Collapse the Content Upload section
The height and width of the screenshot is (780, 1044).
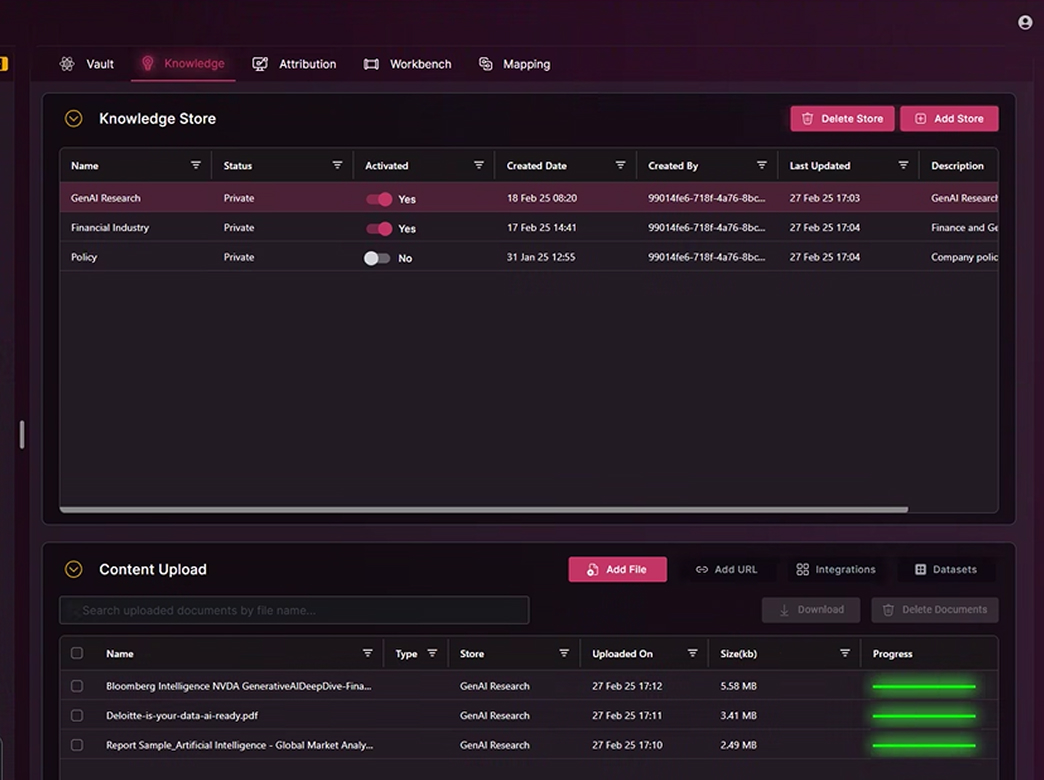click(x=73, y=569)
